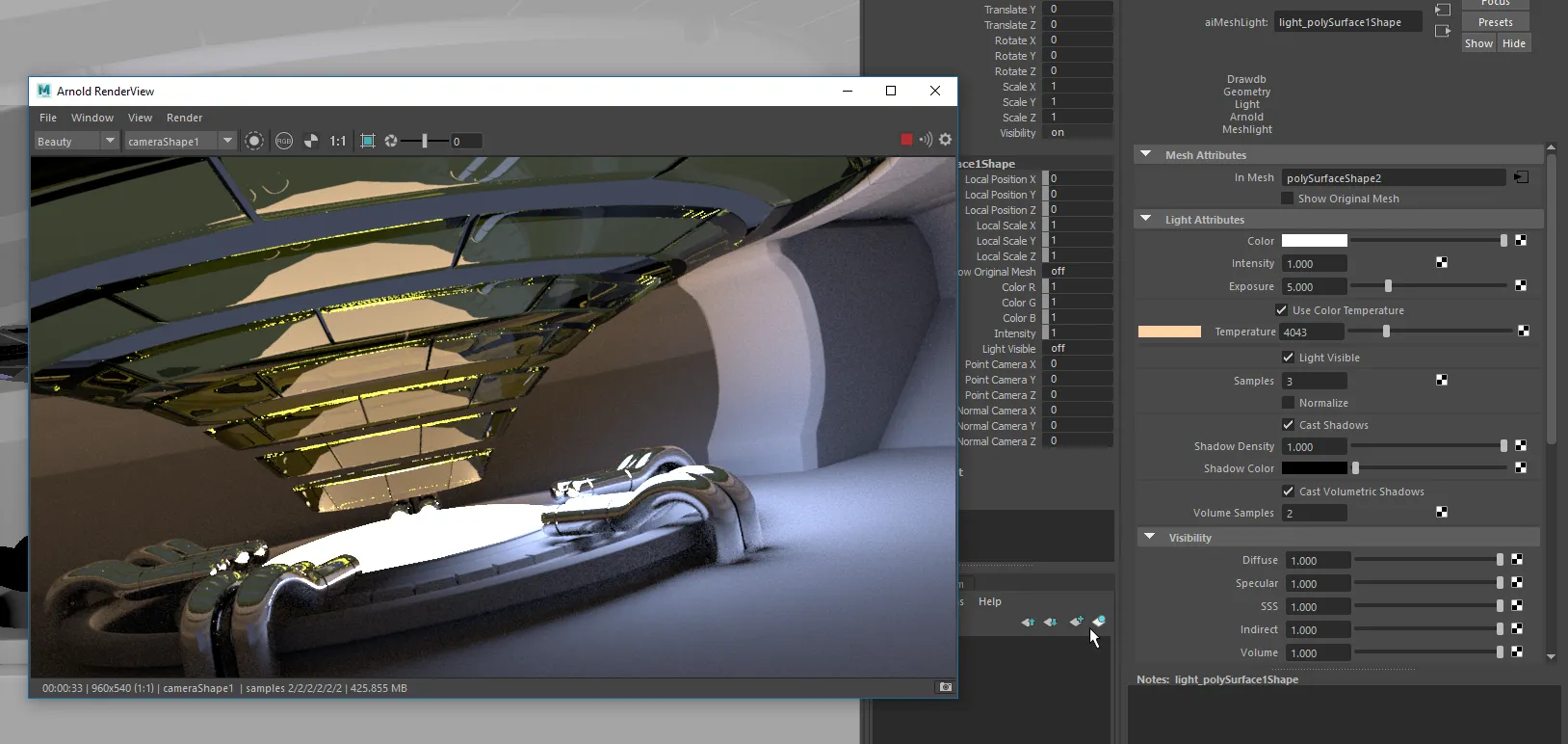This screenshot has width=1568, height=744.
Task: Set render zoom to 1:1
Action: click(x=338, y=141)
